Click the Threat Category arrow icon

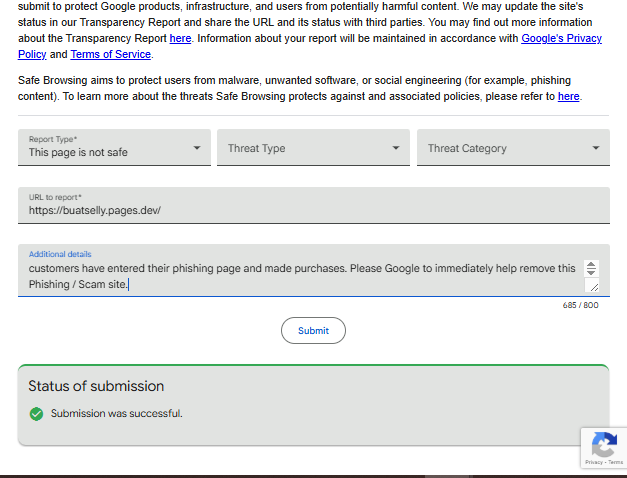pos(596,148)
